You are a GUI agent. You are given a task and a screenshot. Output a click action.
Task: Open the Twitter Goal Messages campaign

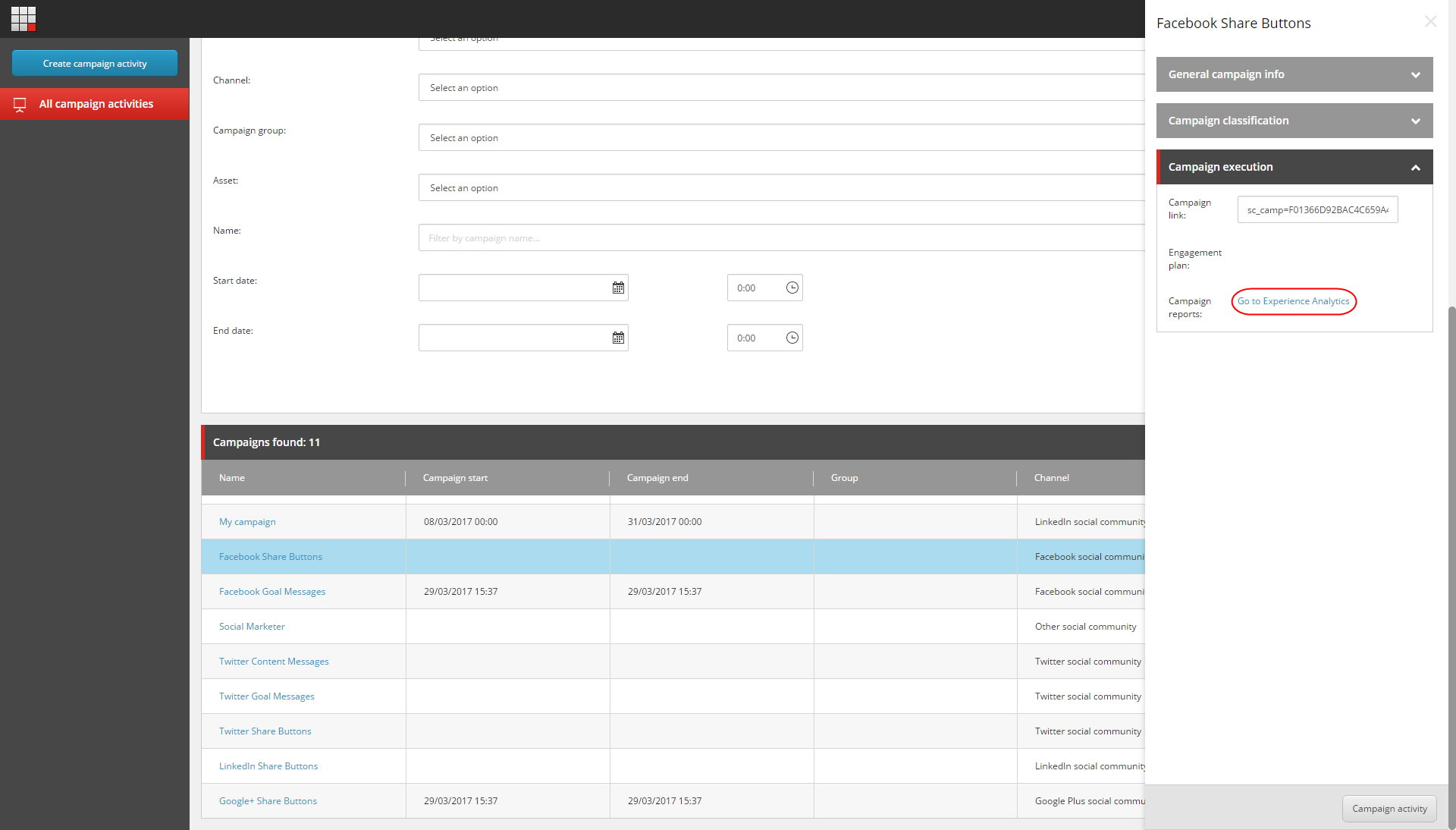[x=267, y=696]
